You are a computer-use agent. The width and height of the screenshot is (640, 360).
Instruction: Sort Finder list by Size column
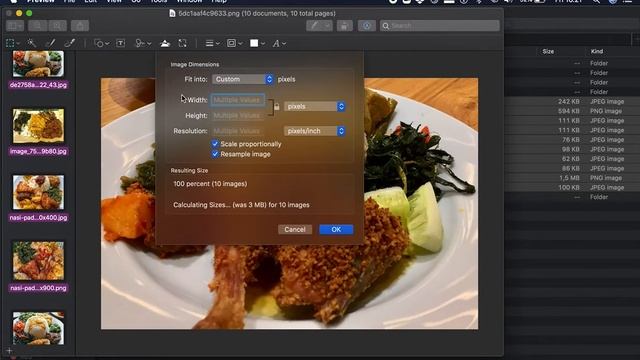548,51
